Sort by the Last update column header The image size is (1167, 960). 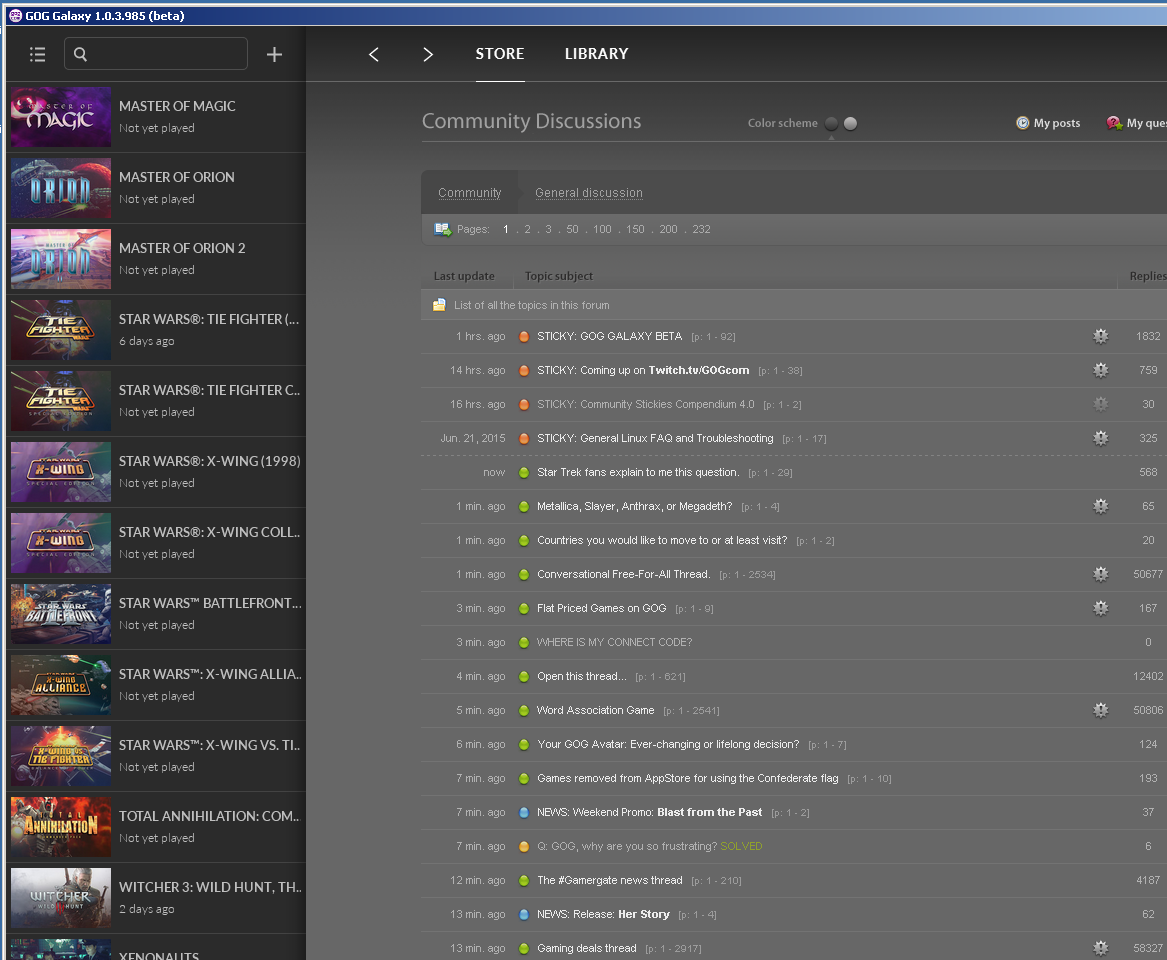tap(464, 276)
